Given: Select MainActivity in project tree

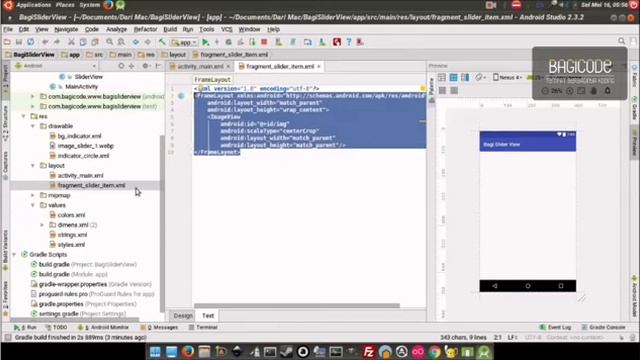Looking at the screenshot, I should pos(82,87).
